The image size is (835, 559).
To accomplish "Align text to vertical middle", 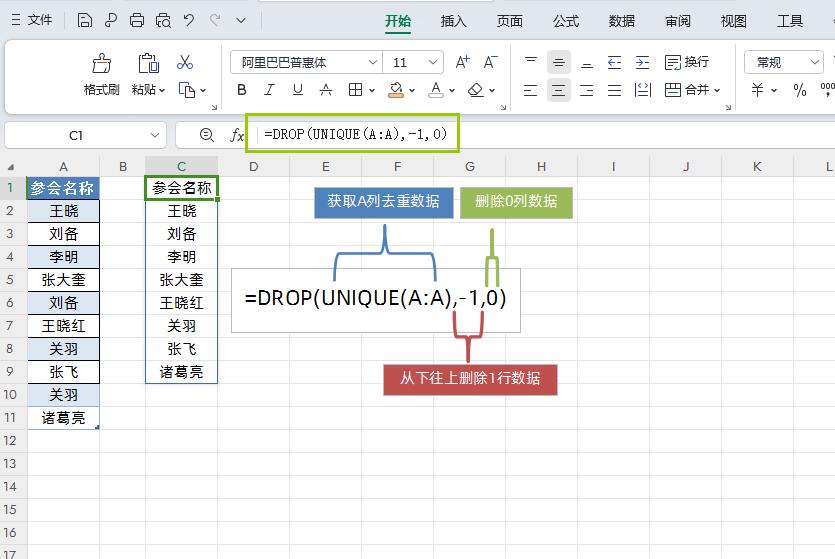I will point(559,62).
